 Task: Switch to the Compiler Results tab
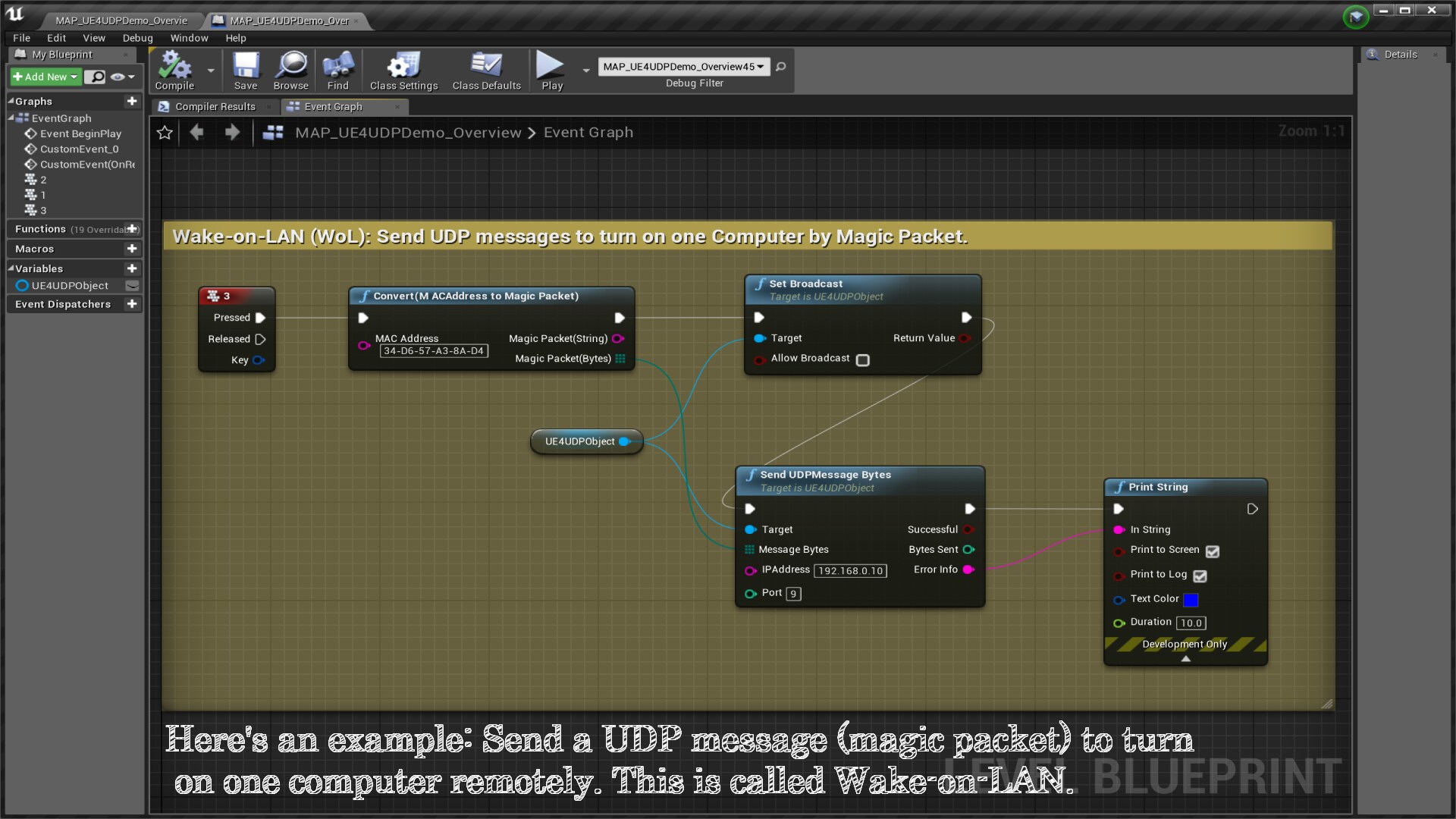coord(215,106)
